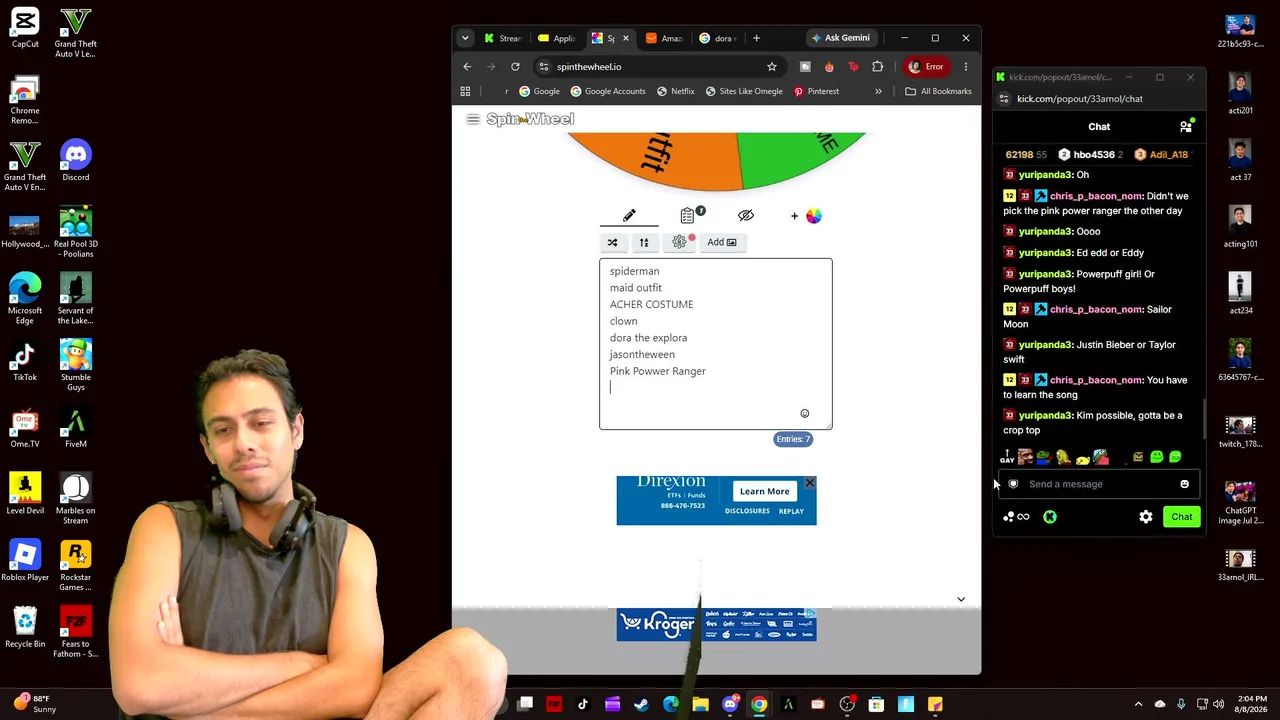This screenshot has width=1280, height=720.
Task: Click the green Kick logo in chat footer
Action: (1050, 517)
